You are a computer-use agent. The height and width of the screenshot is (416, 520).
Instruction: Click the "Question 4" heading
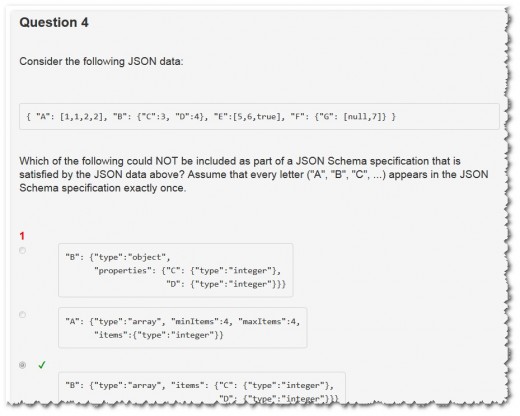coord(54,23)
